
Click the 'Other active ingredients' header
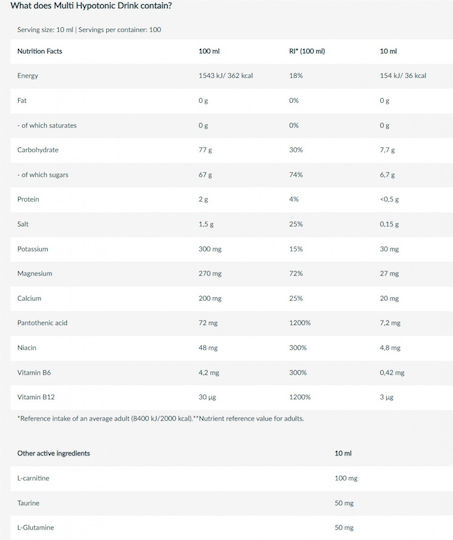[x=53, y=454]
